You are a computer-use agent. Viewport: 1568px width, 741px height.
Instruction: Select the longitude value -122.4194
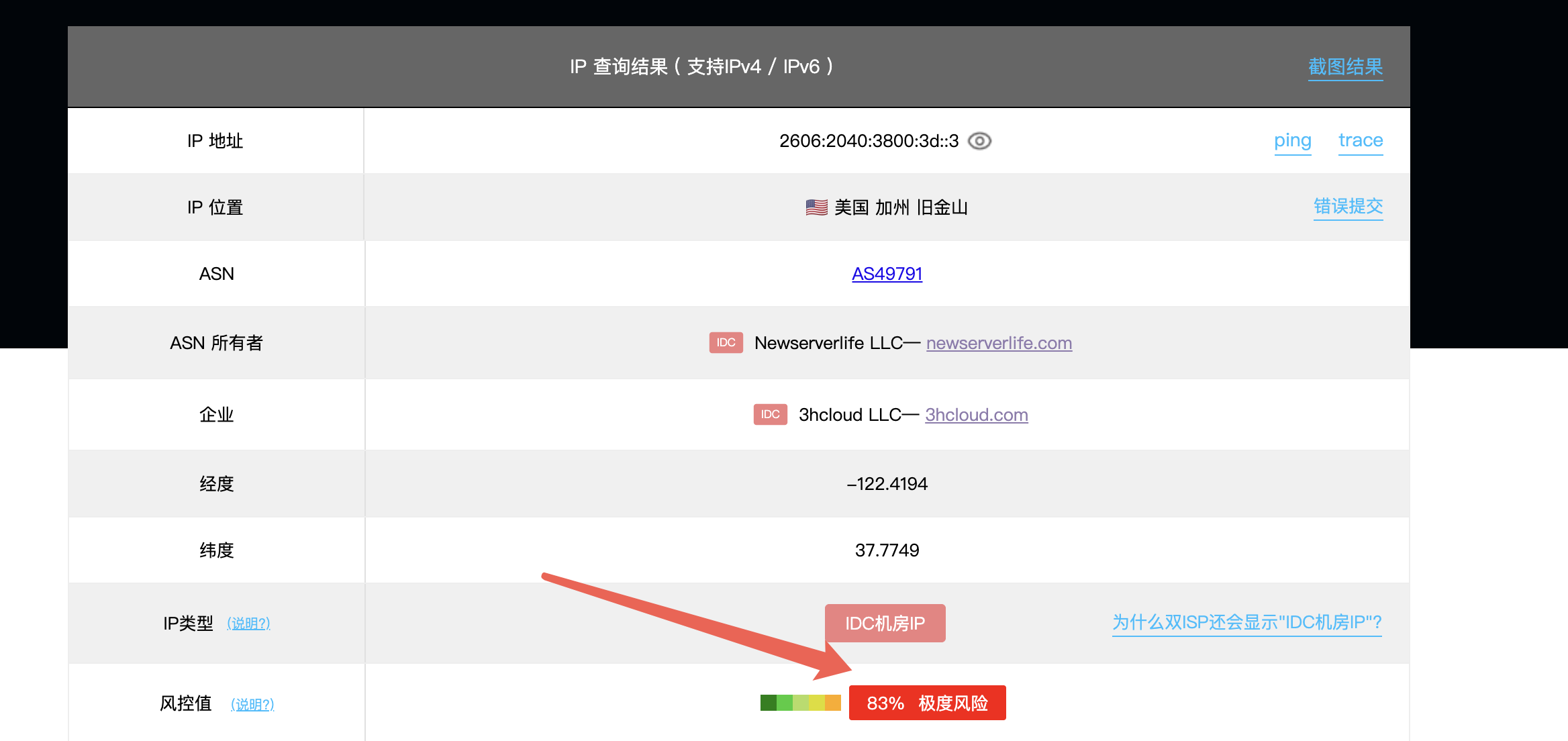(x=887, y=484)
